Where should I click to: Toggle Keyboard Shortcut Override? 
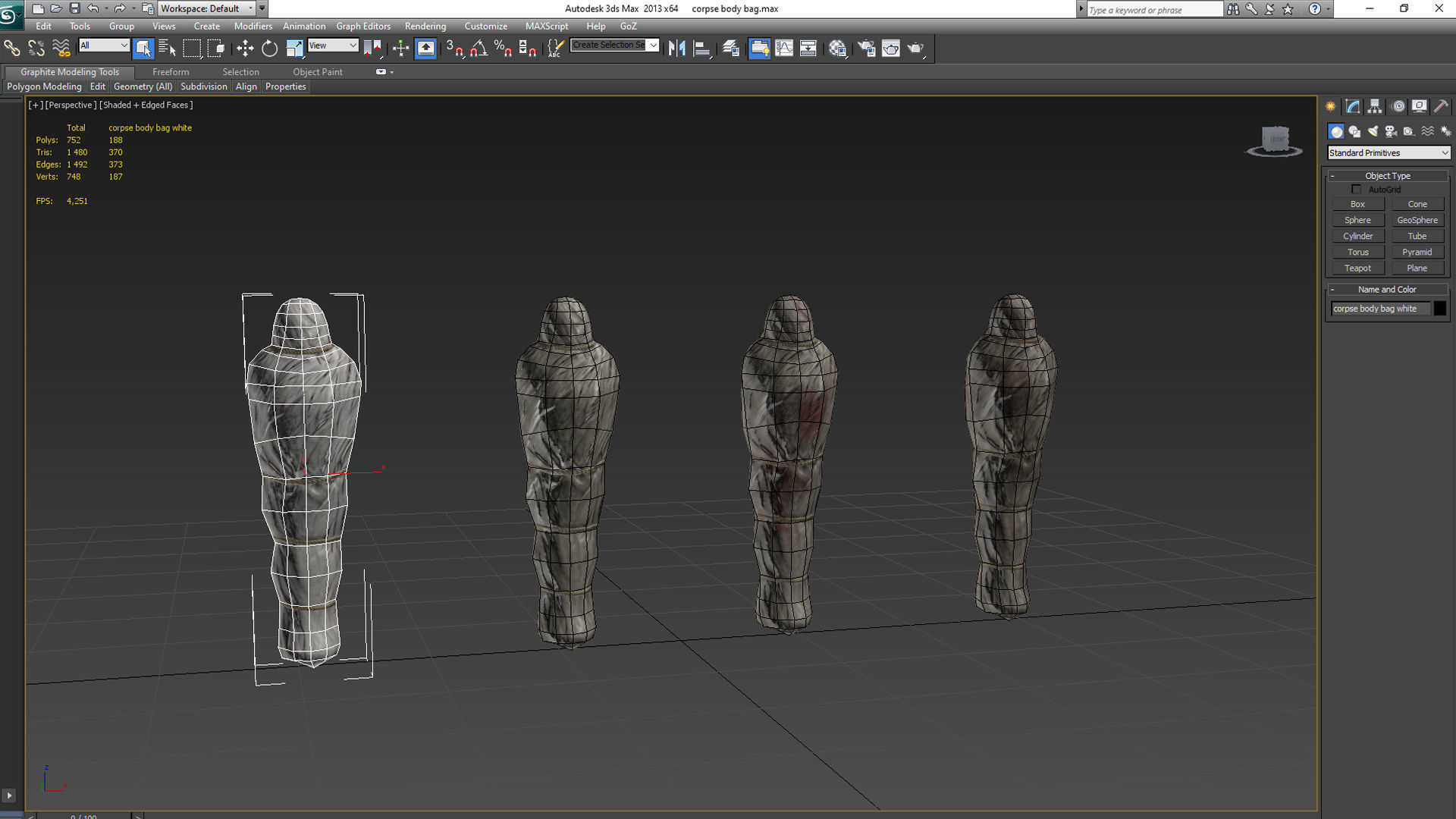[x=425, y=49]
